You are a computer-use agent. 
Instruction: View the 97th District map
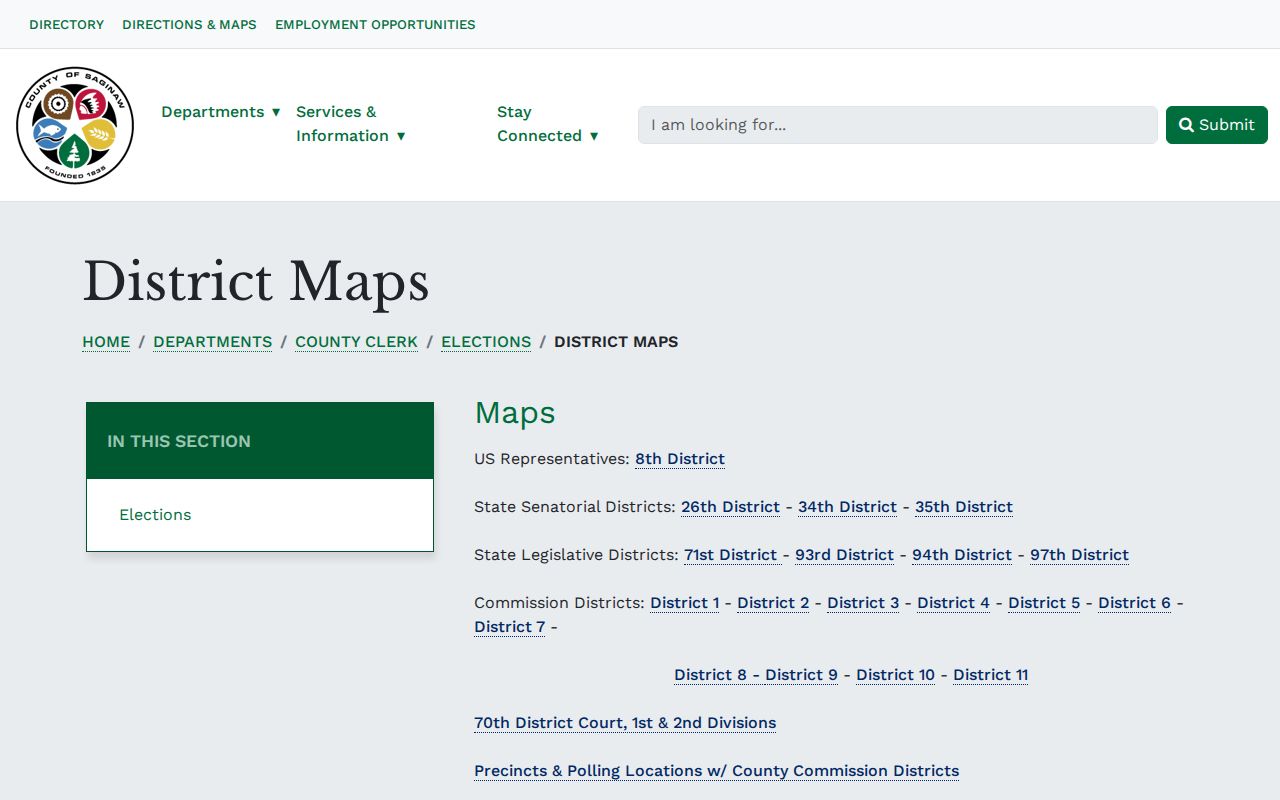1079,555
